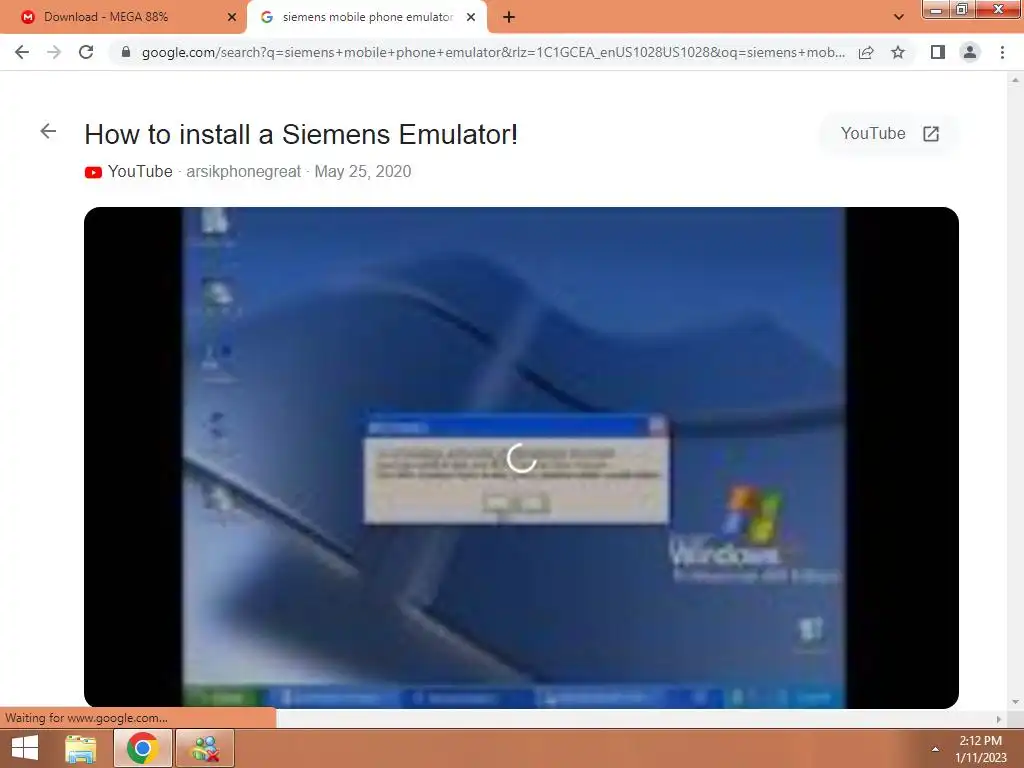
Task: Open File Explorer from taskbar
Action: pyautogui.click(x=80, y=748)
